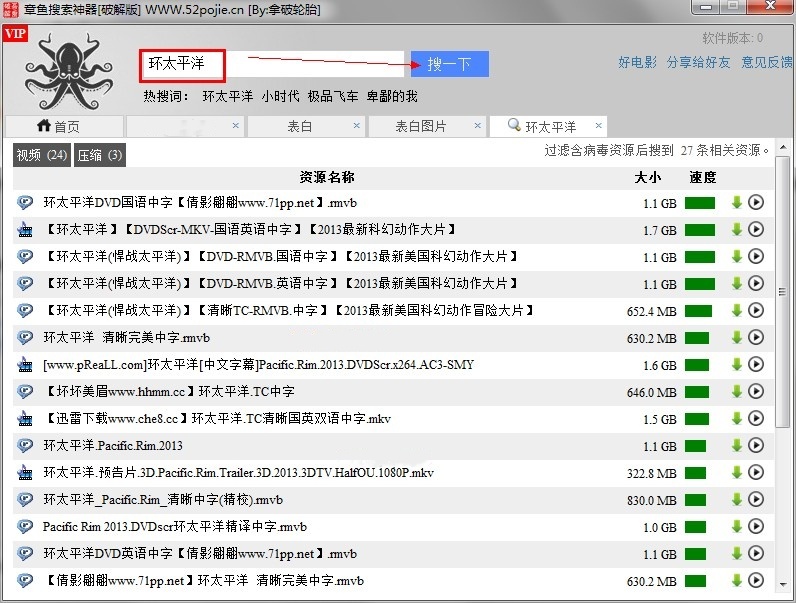Click hot search word 卑鄙的我

pyautogui.click(x=392, y=96)
